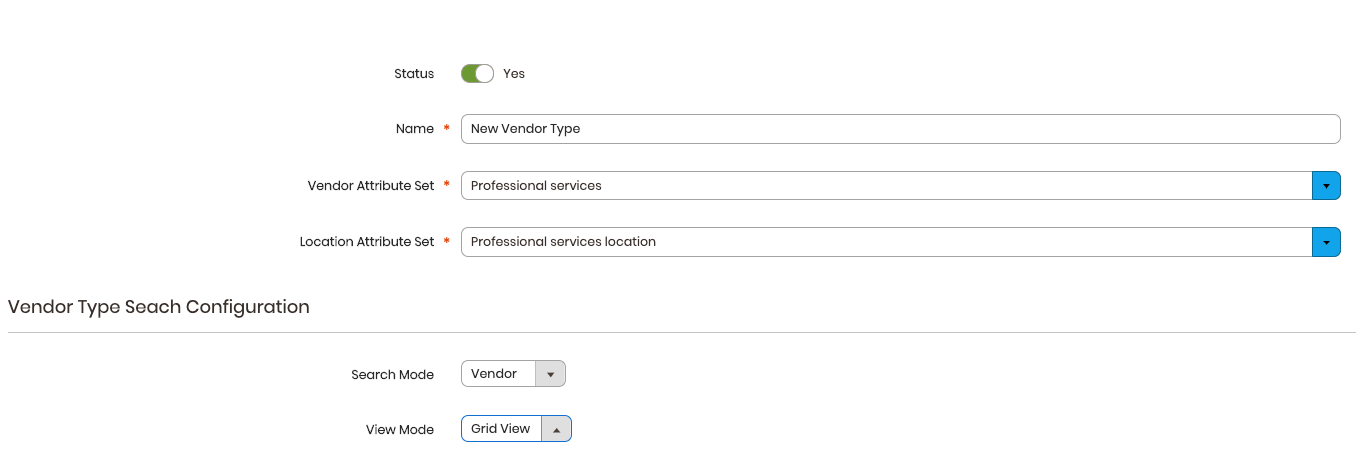1356x466 pixels.
Task: Click the Grid View value in View Mode
Action: [500, 429]
